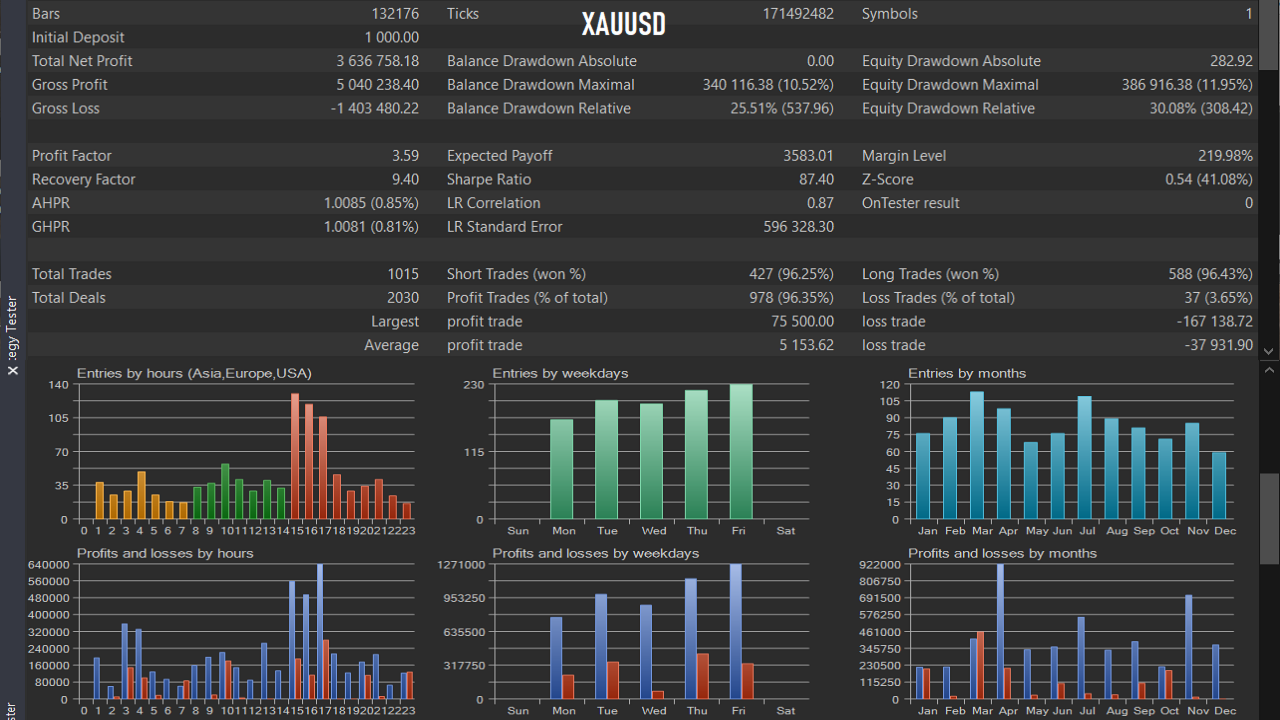
Task: Click the Apr profit bar in monthly profits chart
Action: [1000, 631]
